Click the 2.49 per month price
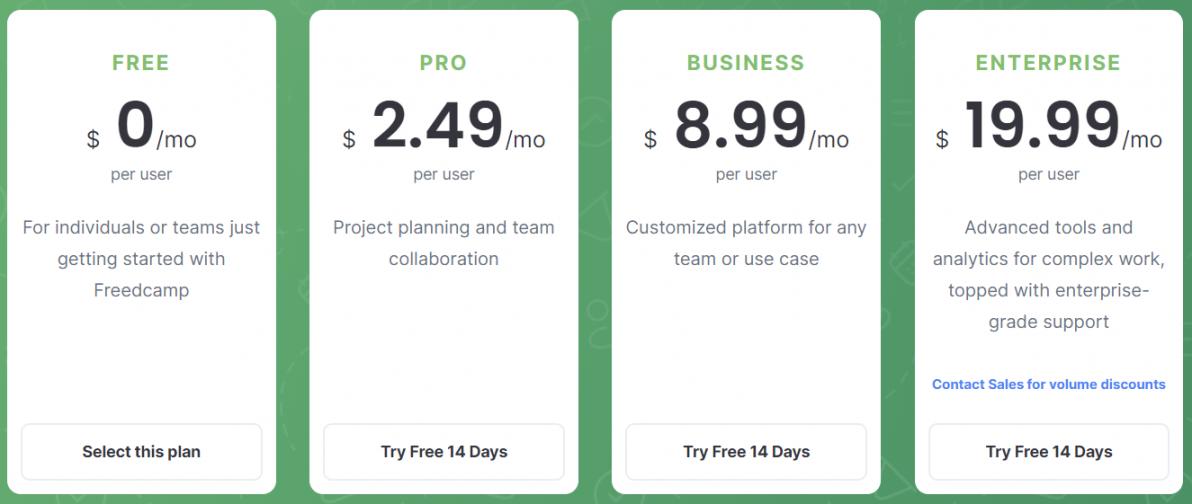The width and height of the screenshot is (1192, 504). click(x=444, y=128)
